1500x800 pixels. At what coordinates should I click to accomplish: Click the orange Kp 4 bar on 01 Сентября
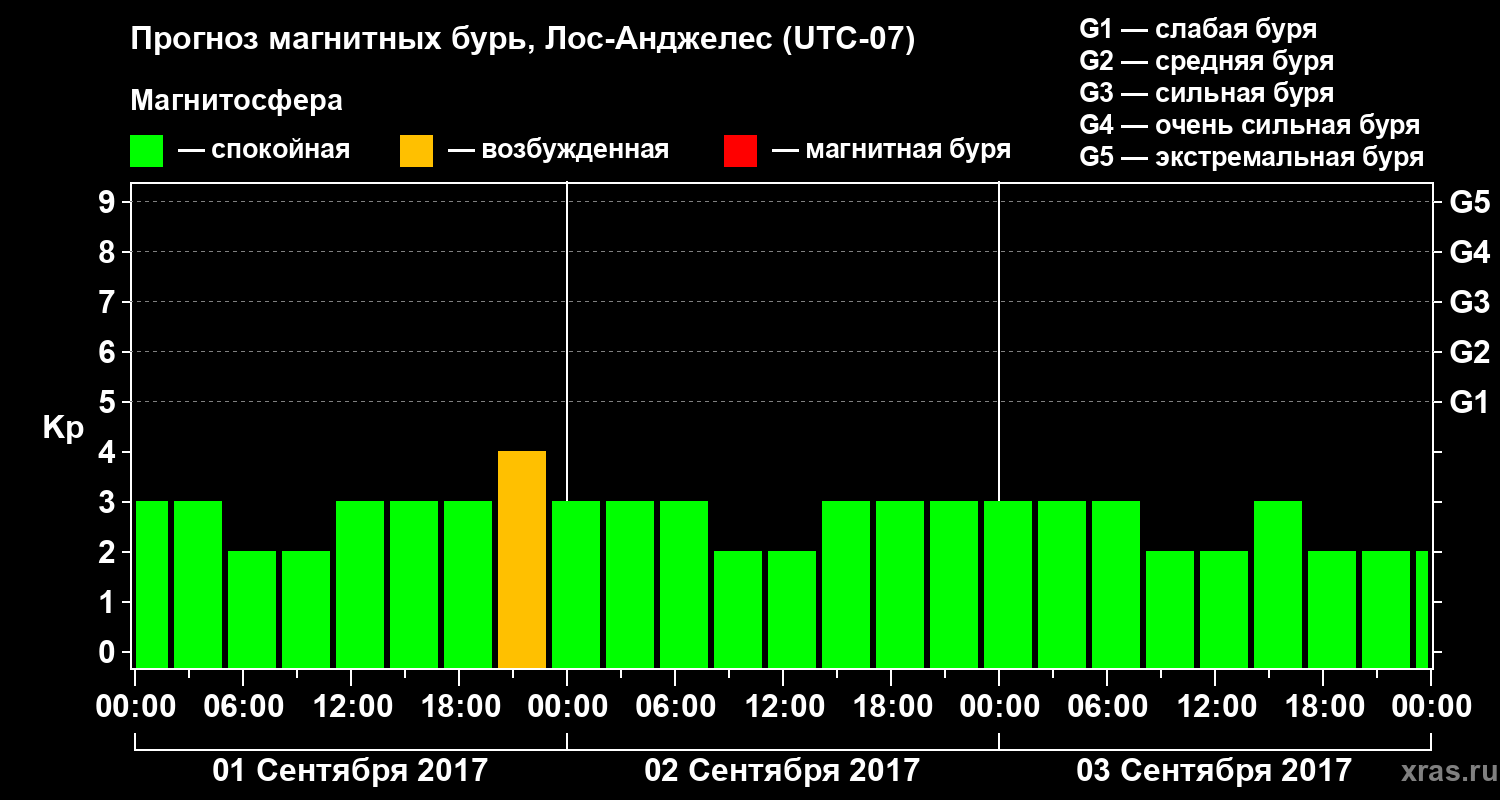[x=522, y=559]
